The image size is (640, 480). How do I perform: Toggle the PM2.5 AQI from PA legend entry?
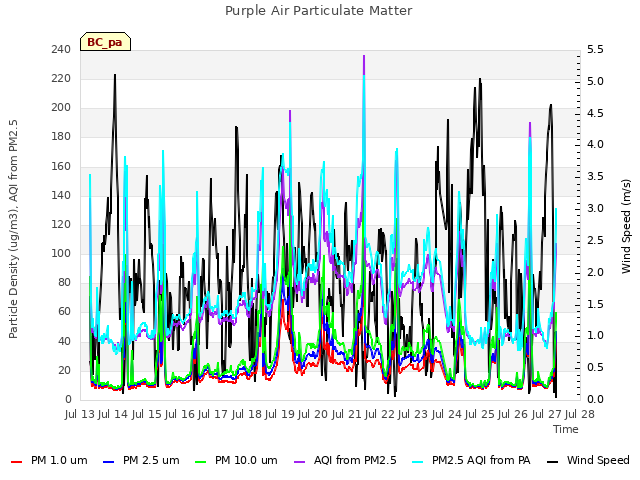pyautogui.click(x=471, y=461)
